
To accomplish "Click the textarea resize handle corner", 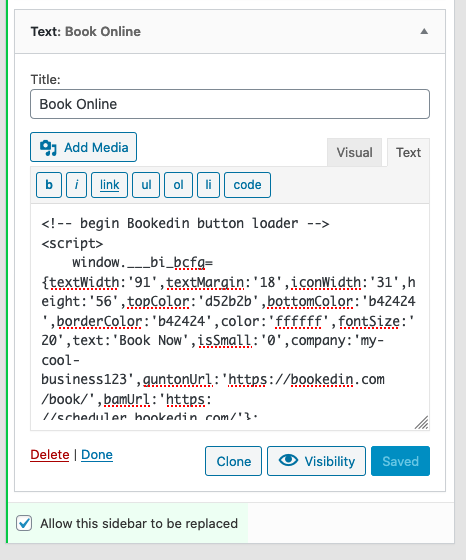I will [422, 423].
